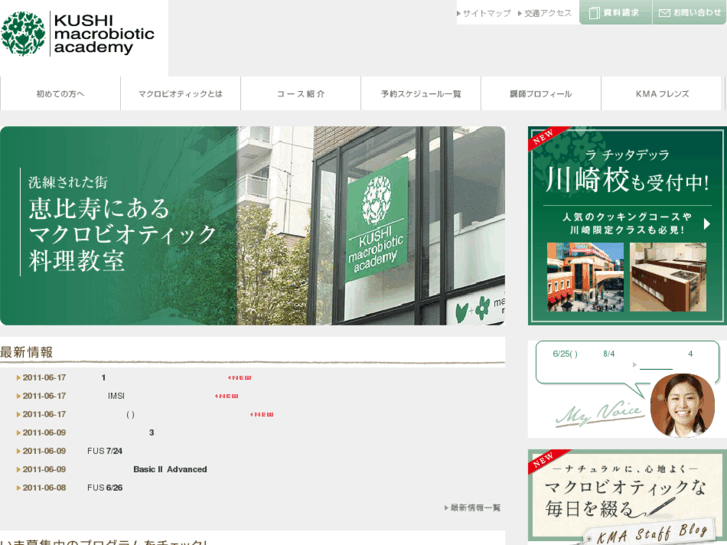Open the 2011-06-17 IMSI news entry
The height and width of the screenshot is (545, 727).
(128, 396)
